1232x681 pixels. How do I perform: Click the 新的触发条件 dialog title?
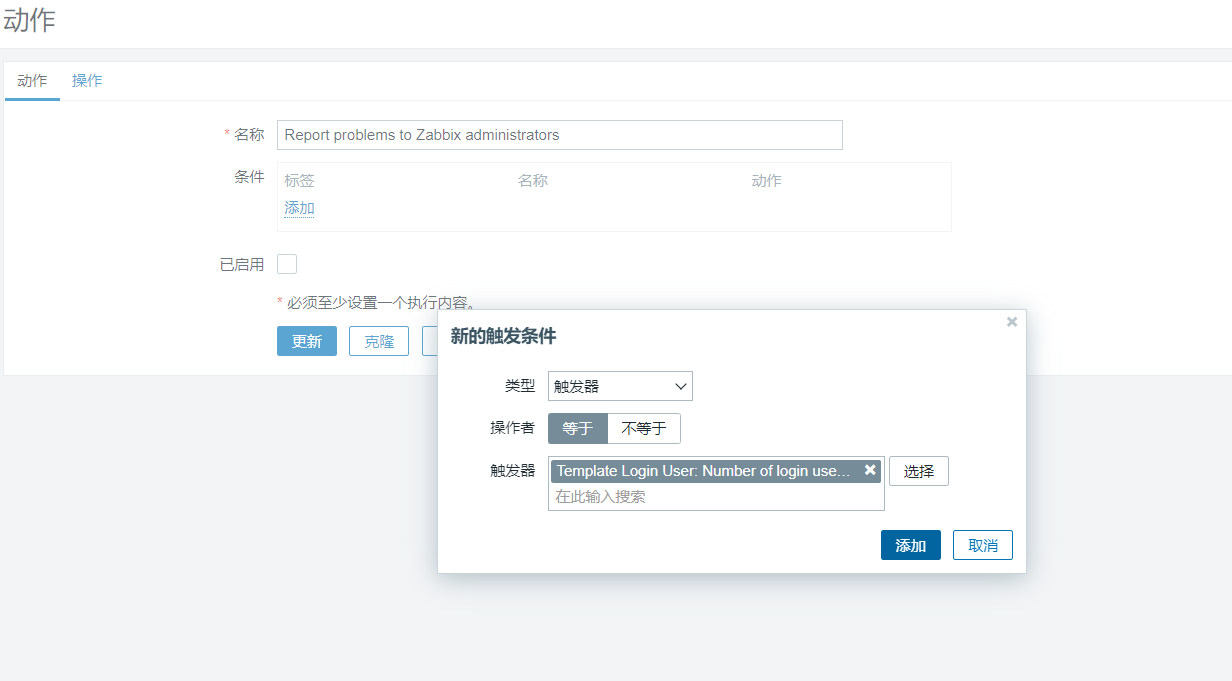tap(503, 337)
